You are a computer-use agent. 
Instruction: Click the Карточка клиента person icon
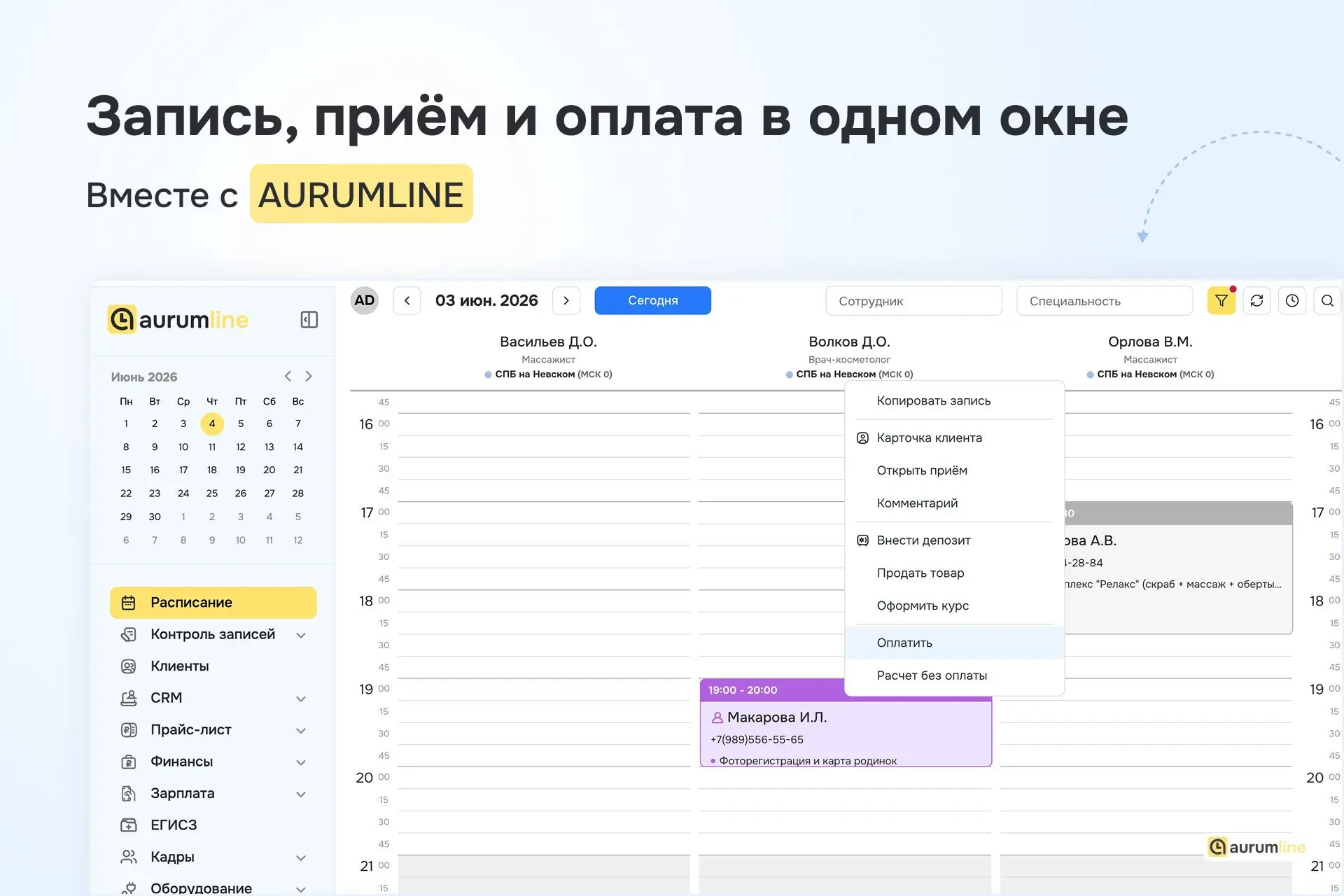coord(862,438)
